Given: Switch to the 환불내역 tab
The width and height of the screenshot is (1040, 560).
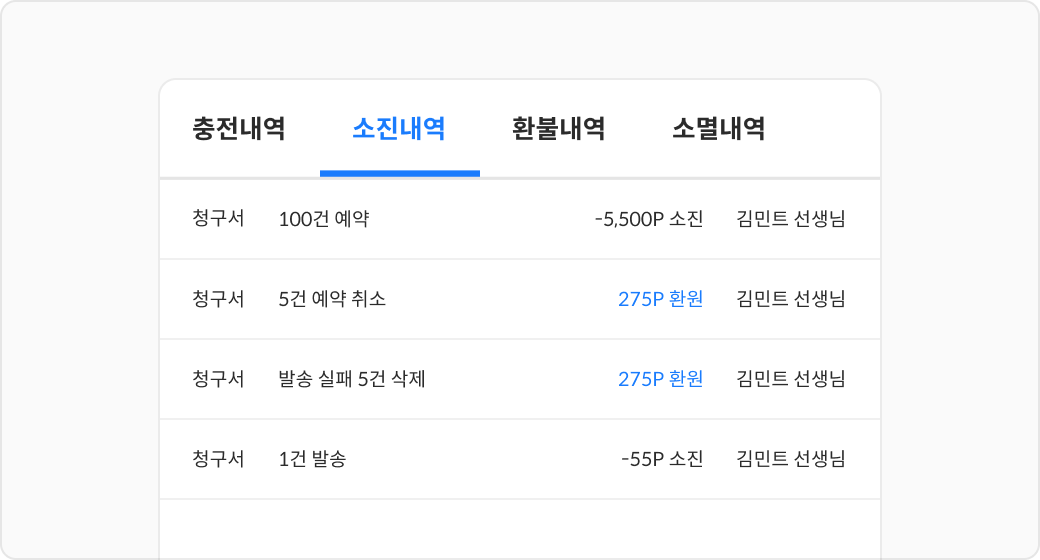Looking at the screenshot, I should tap(559, 129).
